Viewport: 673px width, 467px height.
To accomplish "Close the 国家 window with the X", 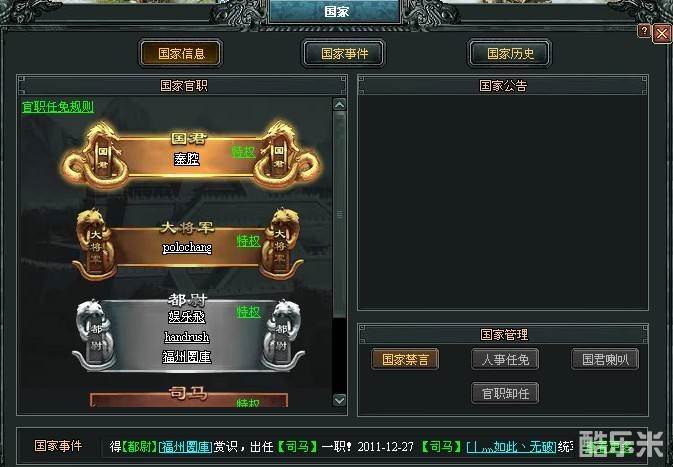I will [x=662, y=33].
